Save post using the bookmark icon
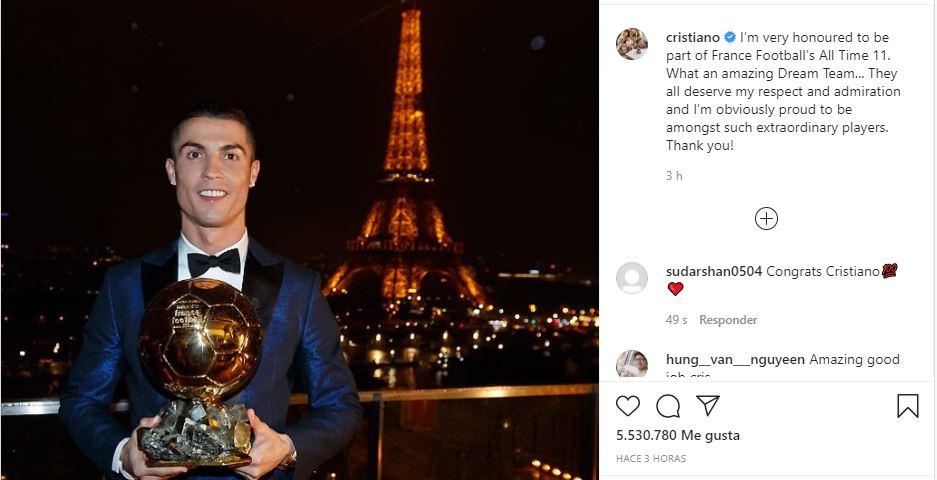Screen dimensions: 937x480 pos(908,406)
